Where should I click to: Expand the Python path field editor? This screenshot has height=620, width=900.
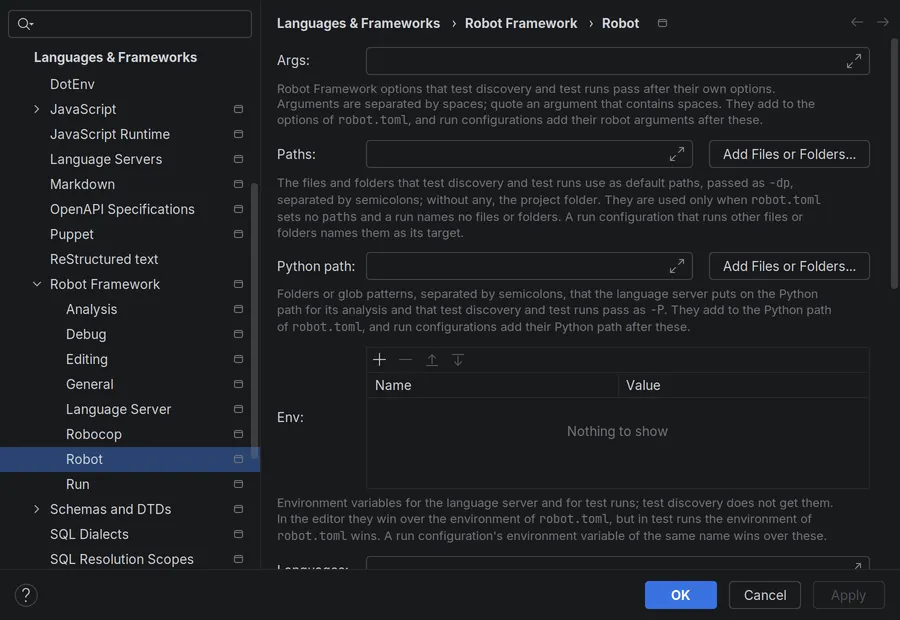[x=677, y=266]
